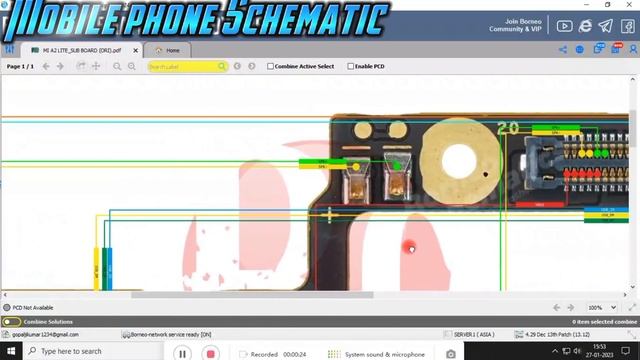The image size is (640, 360).
Task: Close the MI A2 LITE_SUB BOARD tab
Action: 136,50
